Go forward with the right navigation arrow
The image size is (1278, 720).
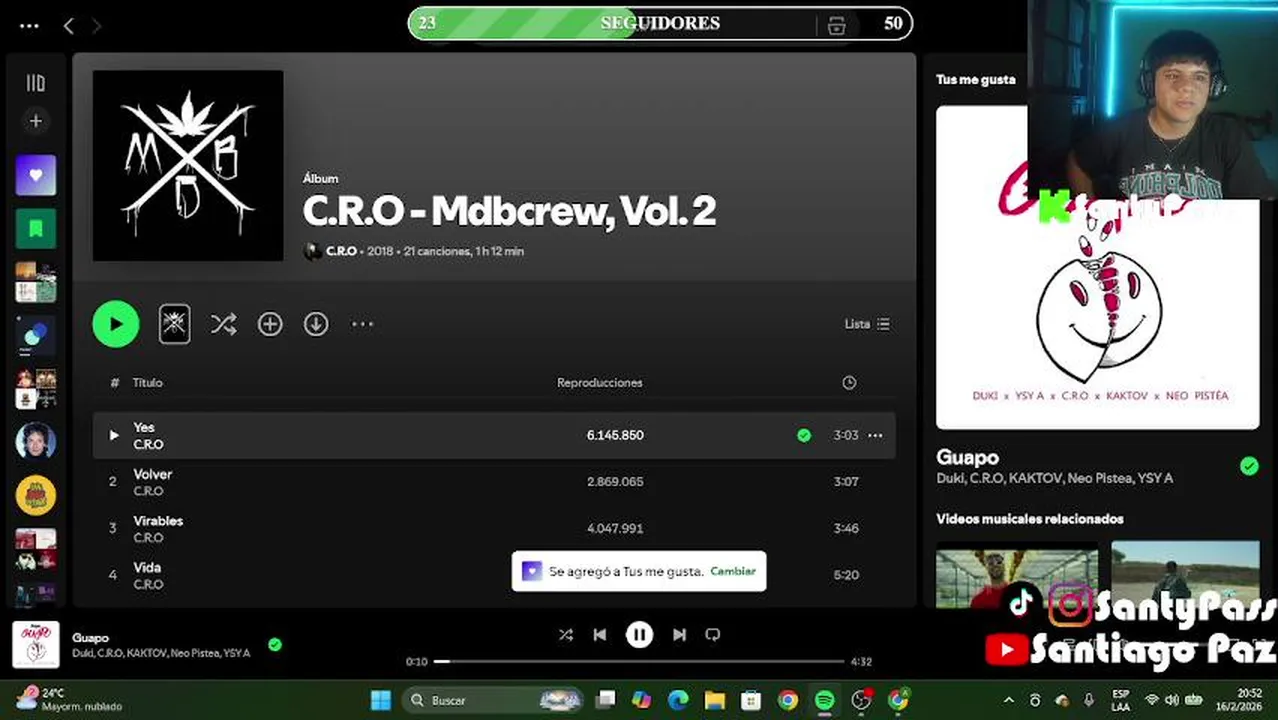[x=97, y=26]
